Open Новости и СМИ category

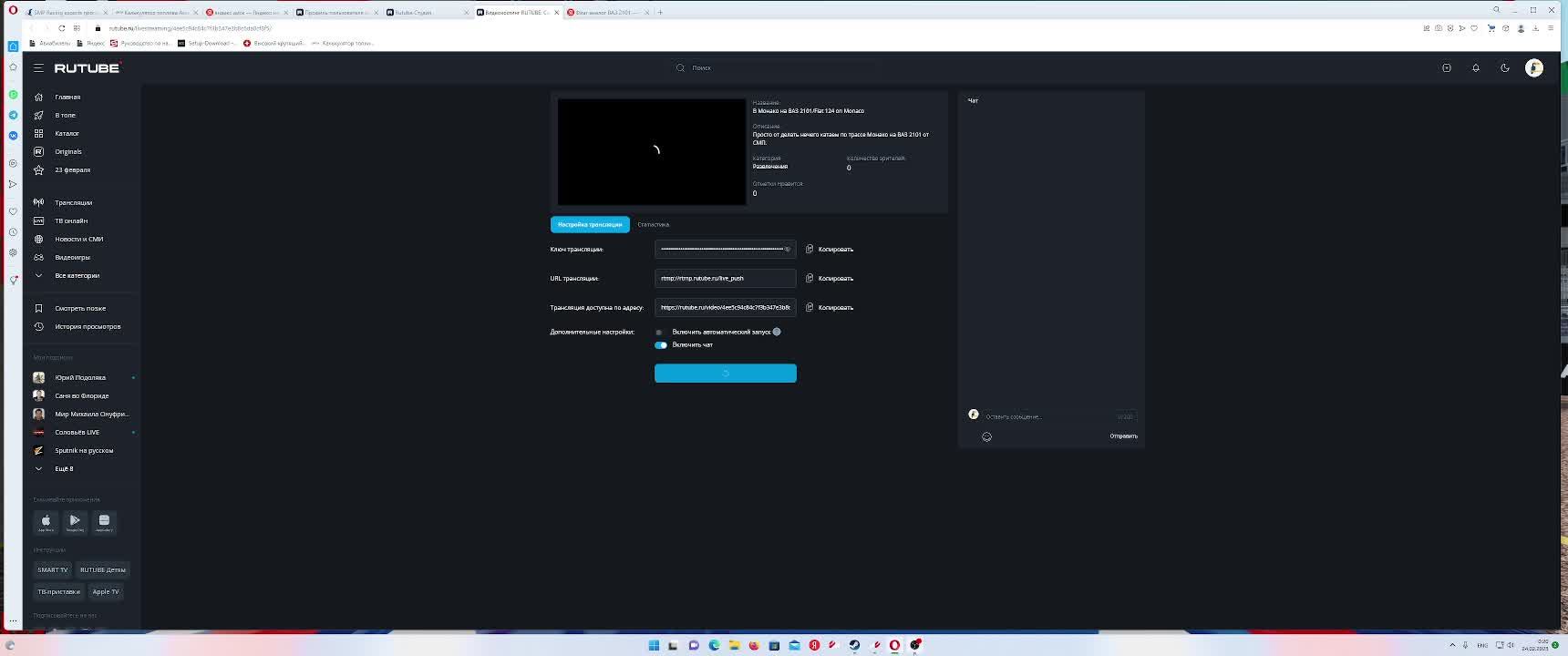coord(78,239)
